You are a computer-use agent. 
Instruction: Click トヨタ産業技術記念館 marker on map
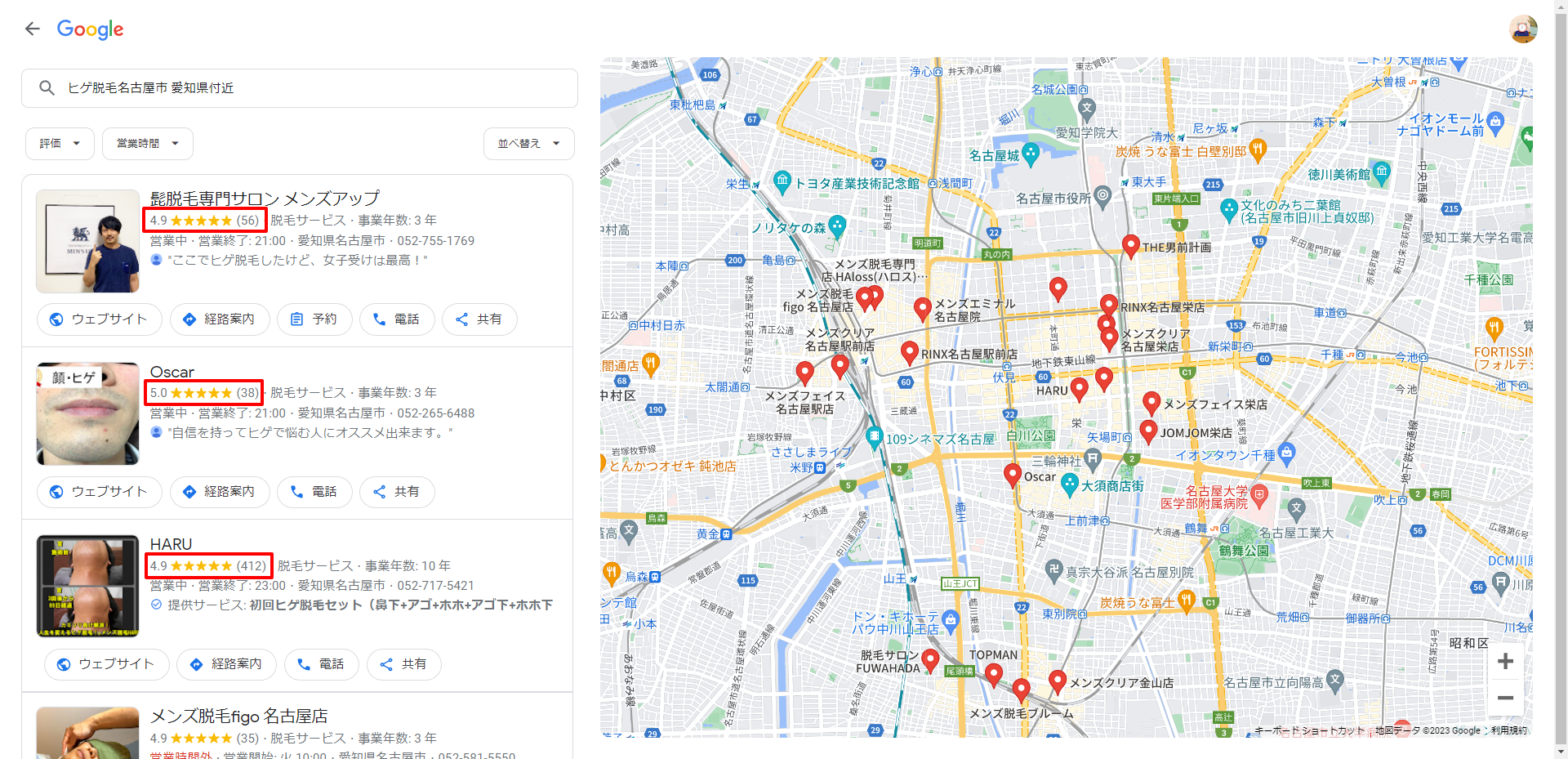click(782, 182)
